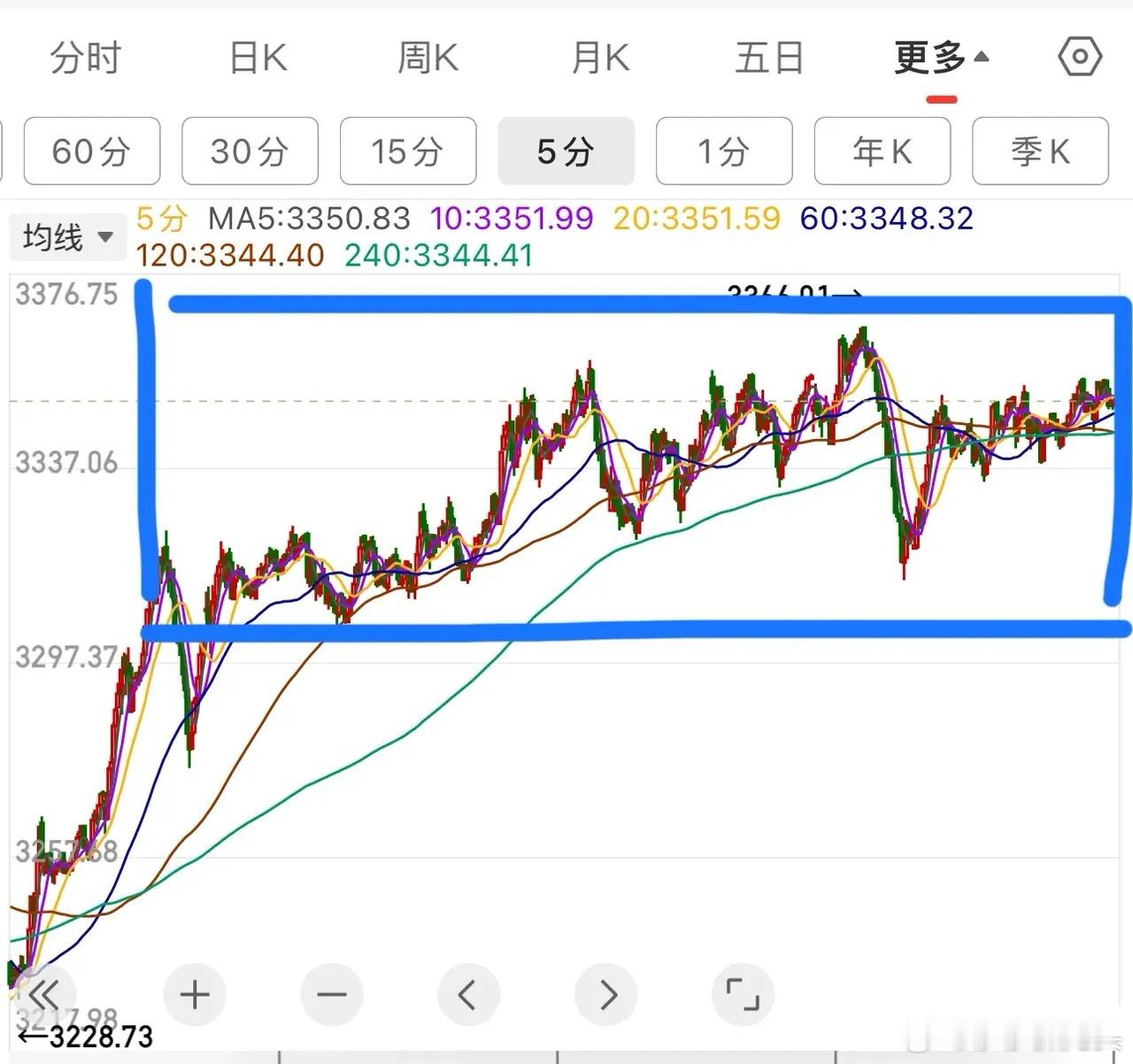The width and height of the screenshot is (1133, 1064).
Task: Open the chart settings hexagon icon
Action: (x=1080, y=58)
